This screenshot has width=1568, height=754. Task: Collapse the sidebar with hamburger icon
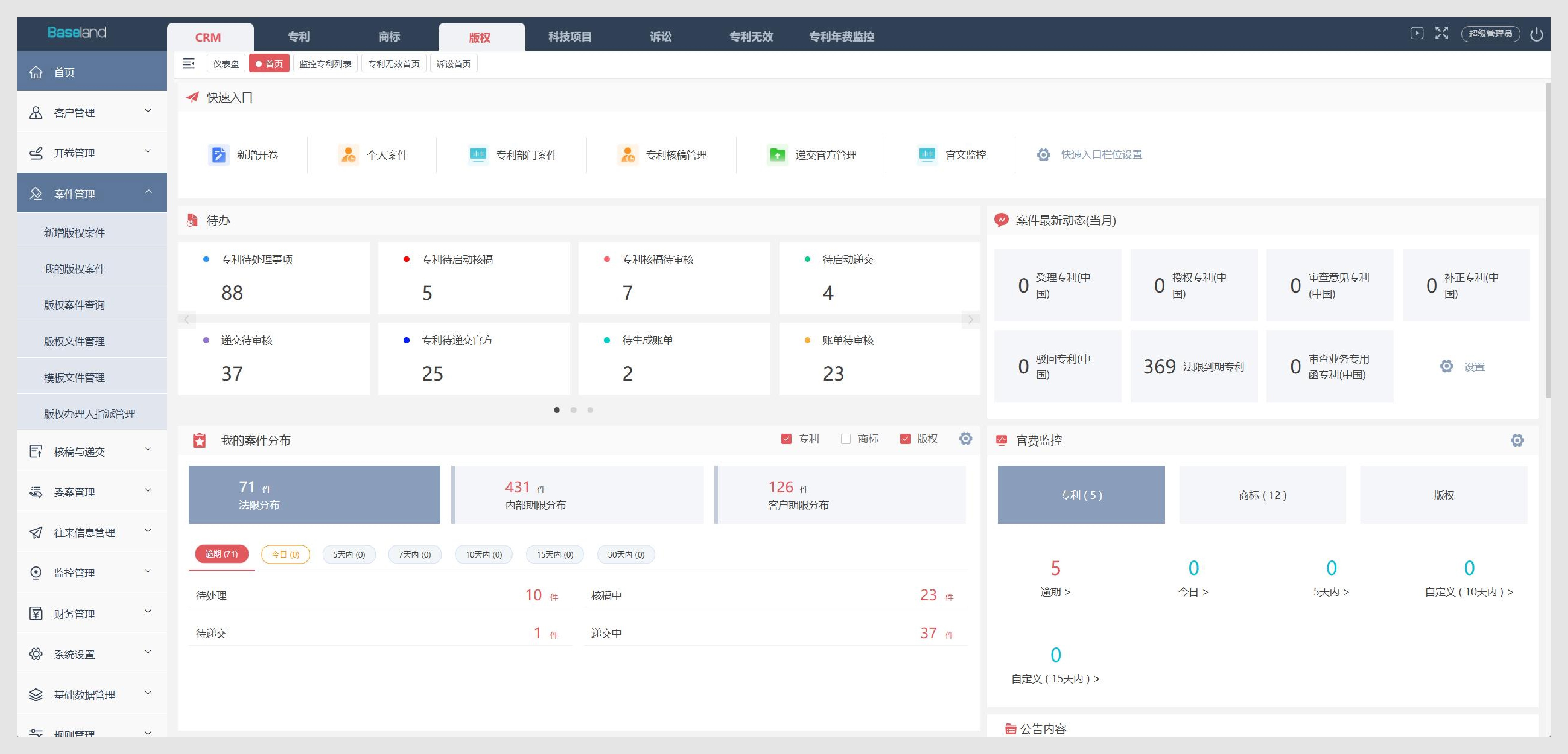(189, 63)
